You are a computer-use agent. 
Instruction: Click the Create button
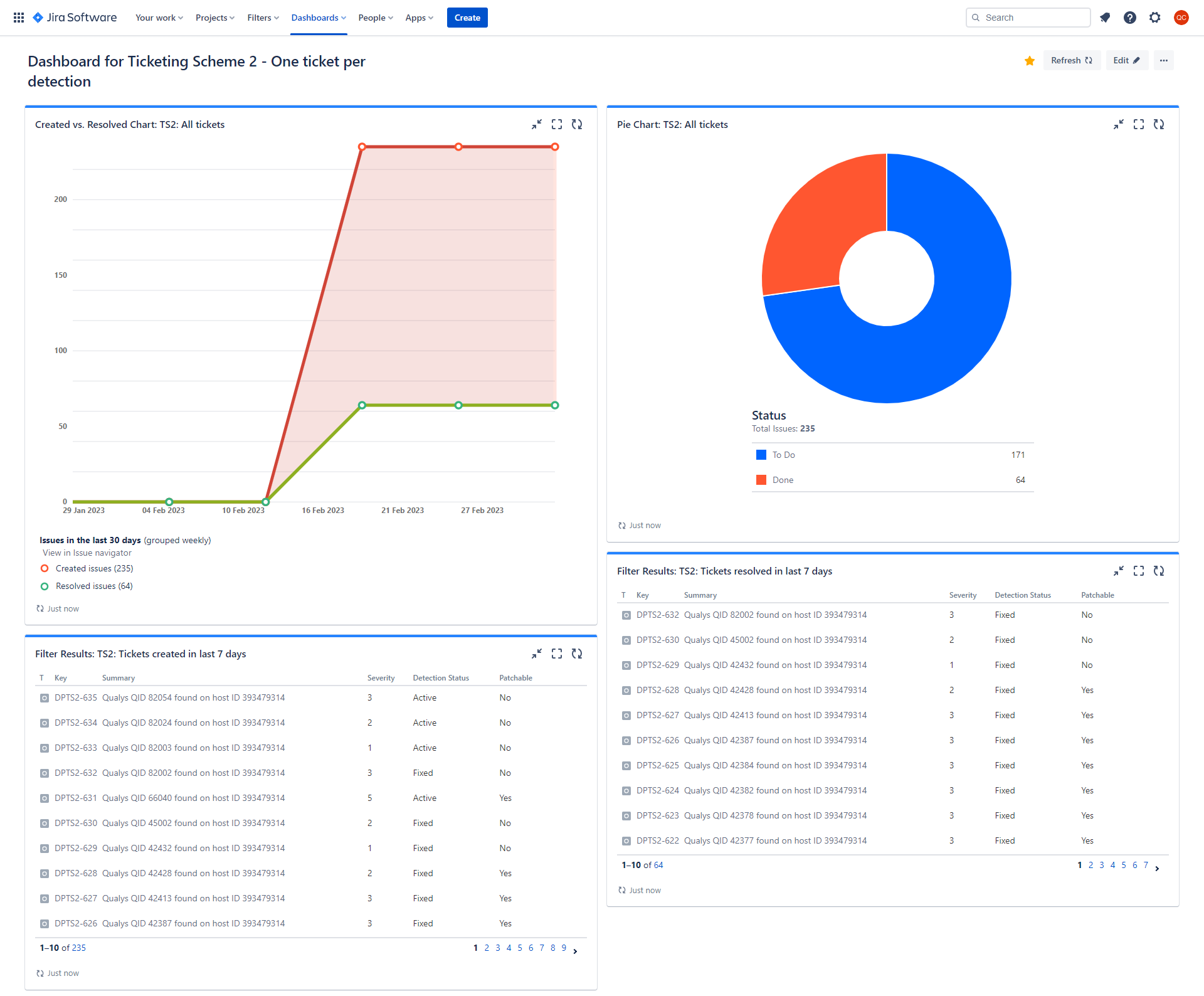467,18
